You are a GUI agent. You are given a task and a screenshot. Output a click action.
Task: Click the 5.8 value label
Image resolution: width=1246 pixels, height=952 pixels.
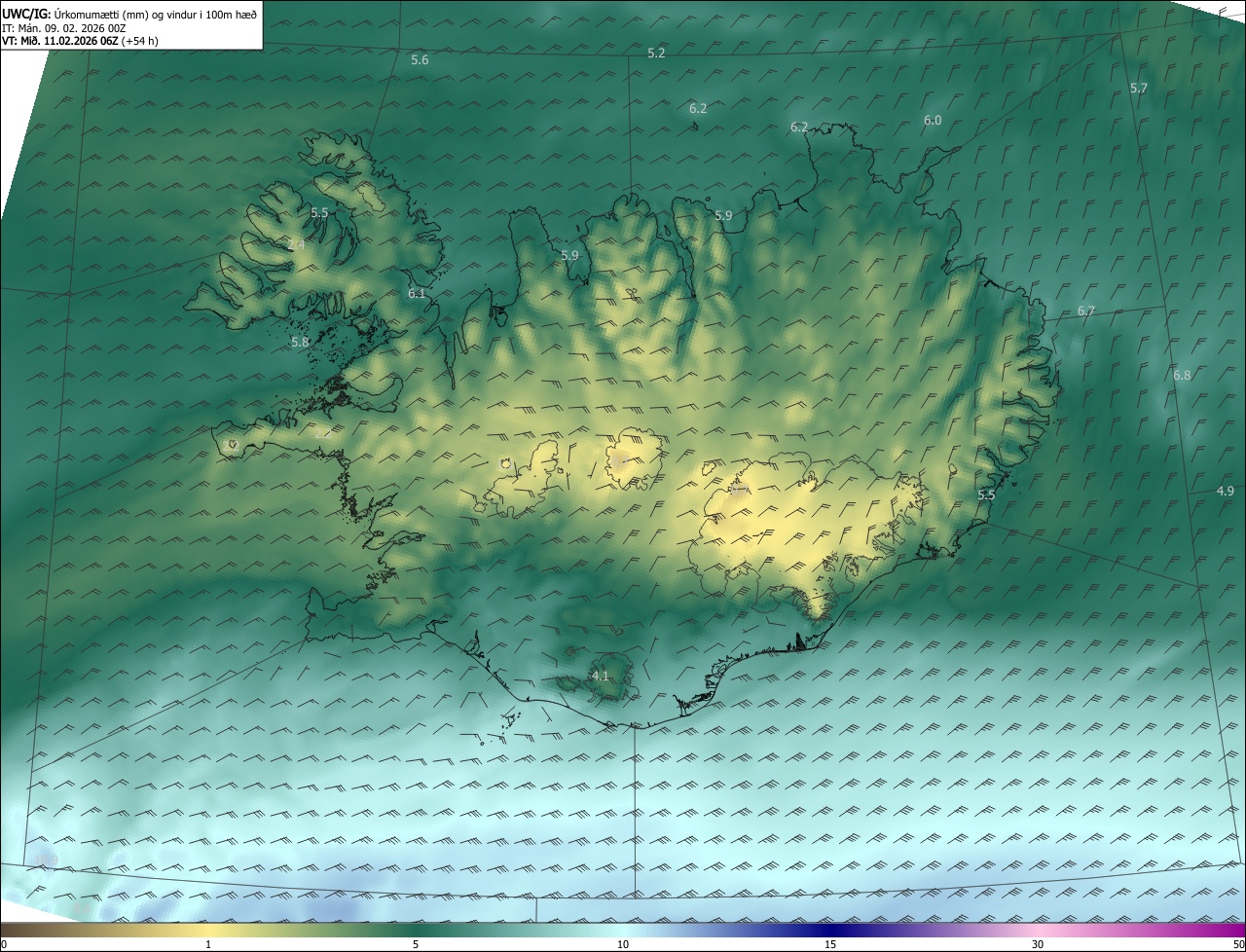pos(300,343)
